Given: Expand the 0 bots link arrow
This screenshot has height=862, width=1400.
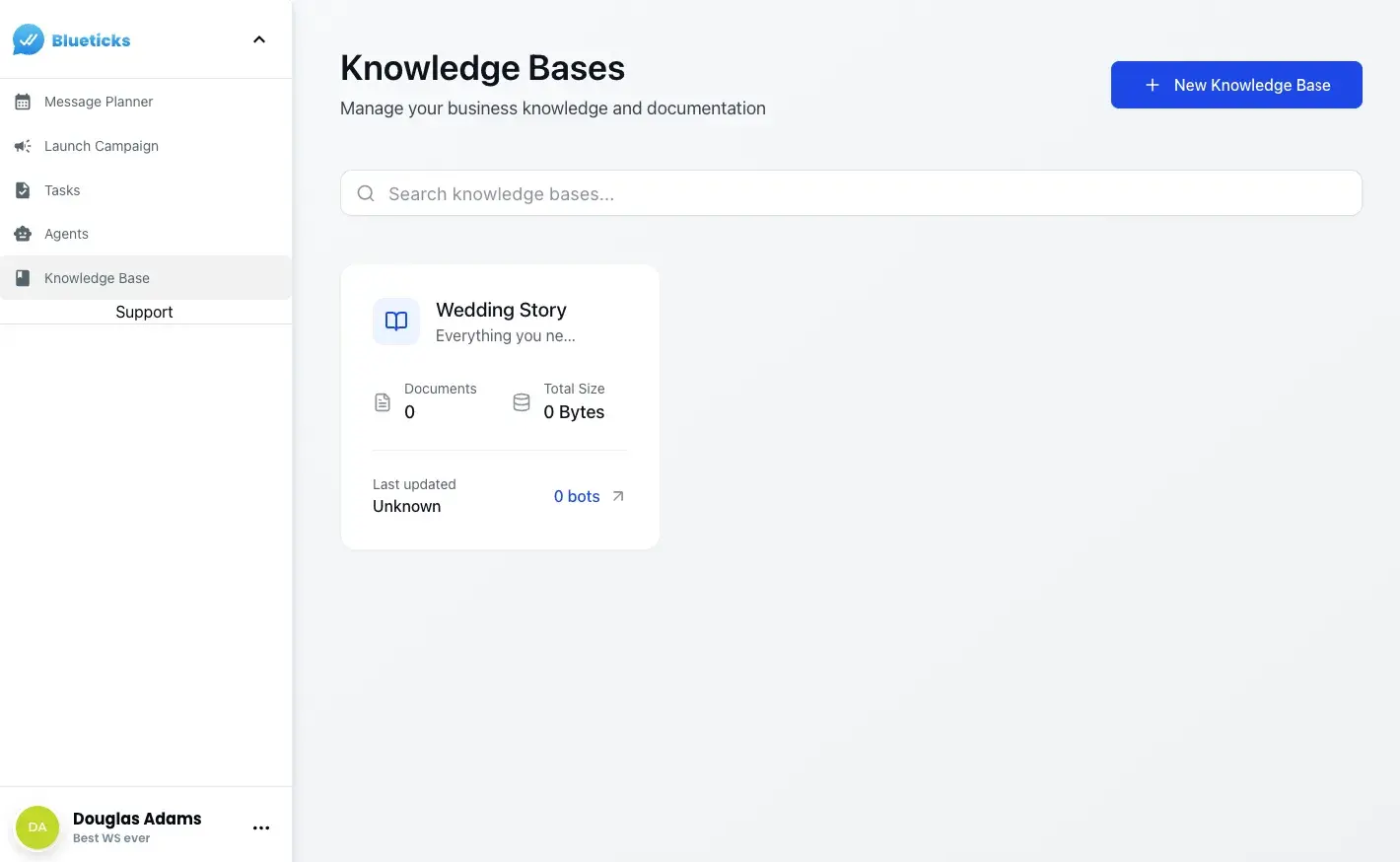Looking at the screenshot, I should pyautogui.click(x=616, y=496).
